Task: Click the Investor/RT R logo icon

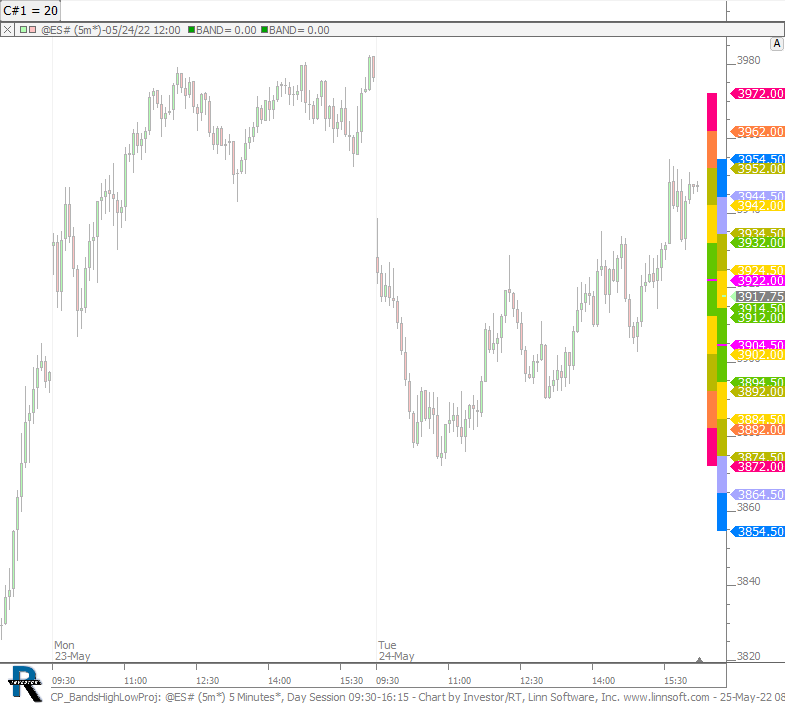Action: pyautogui.click(x=25, y=683)
